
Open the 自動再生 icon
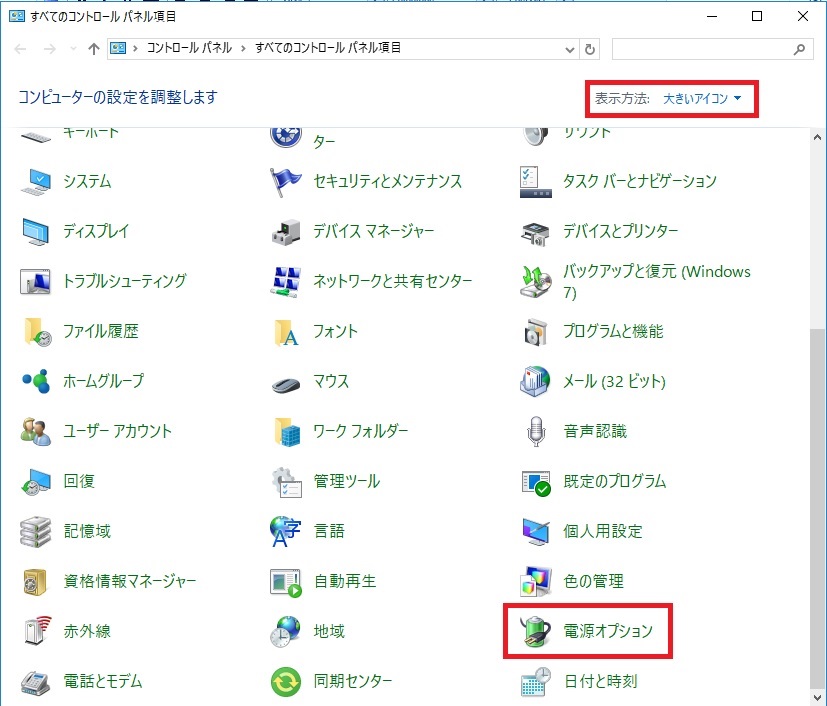point(285,582)
